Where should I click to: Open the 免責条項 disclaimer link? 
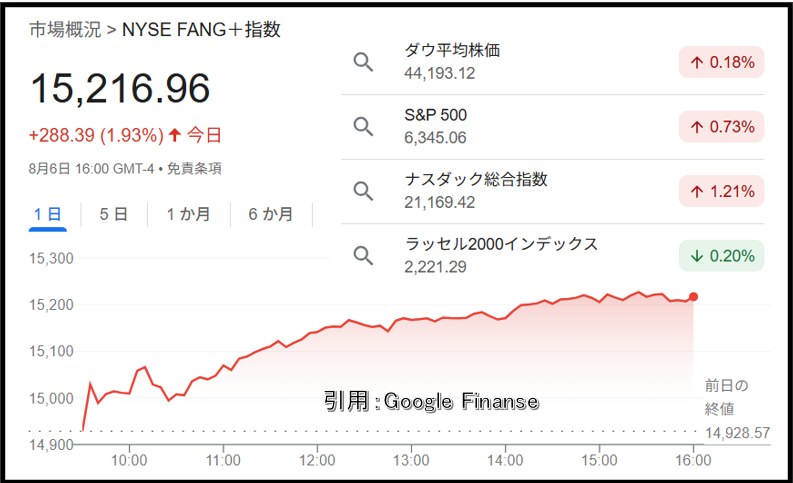tap(194, 168)
